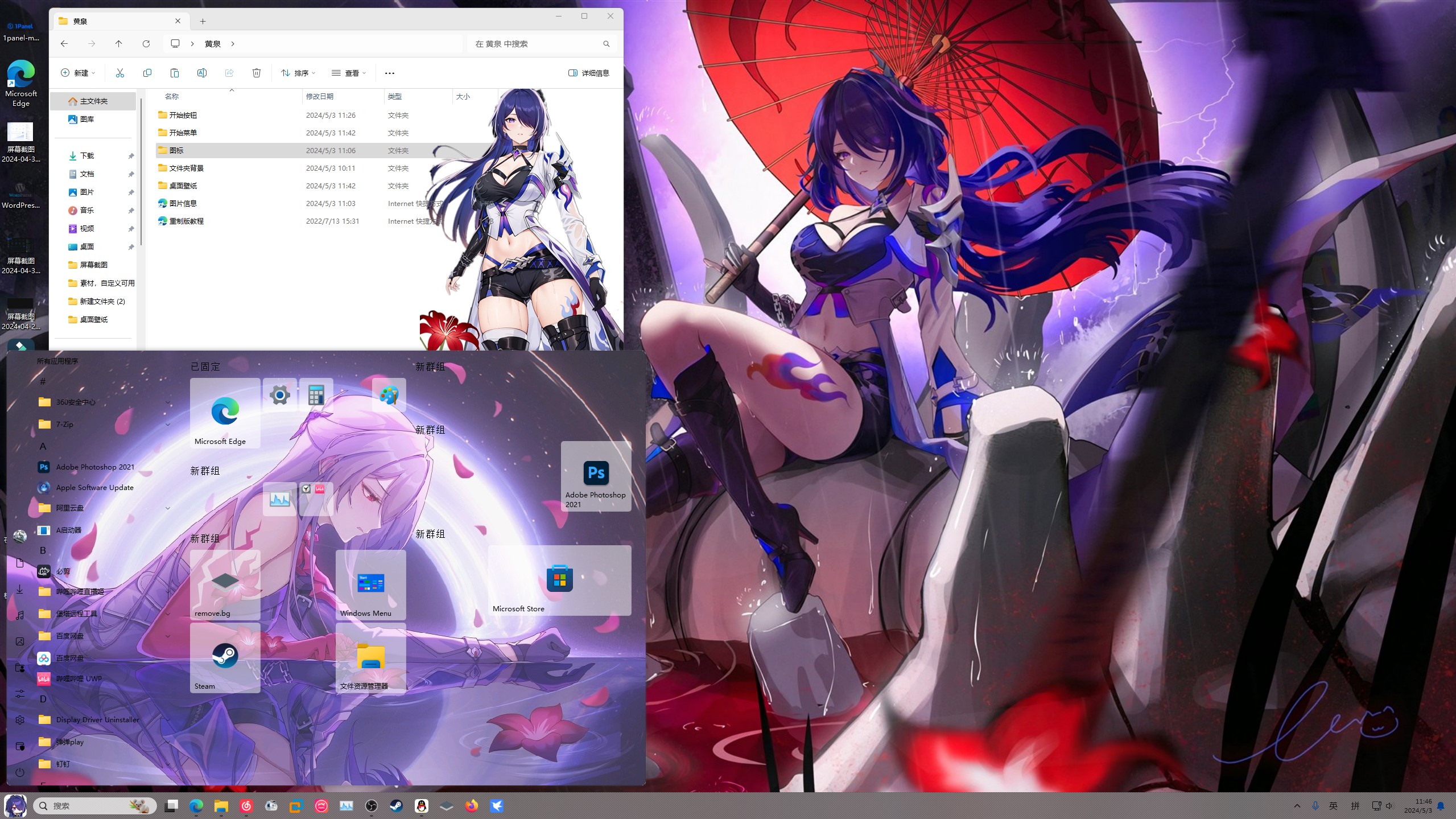Open Firefox from the taskbar

pyautogui.click(x=471, y=806)
